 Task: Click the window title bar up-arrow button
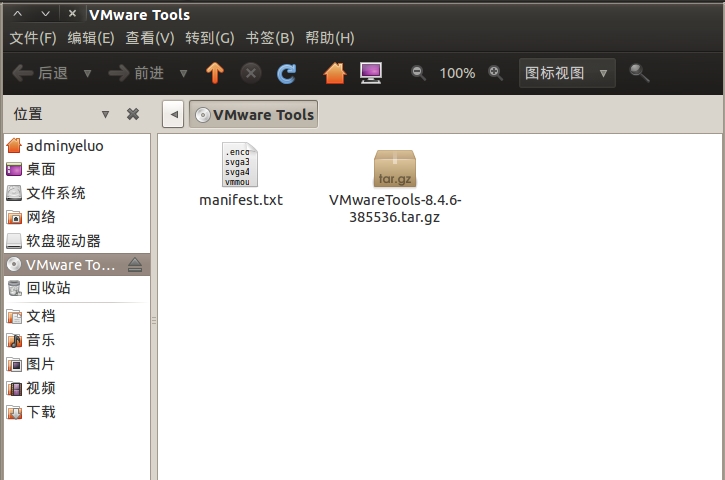18,14
